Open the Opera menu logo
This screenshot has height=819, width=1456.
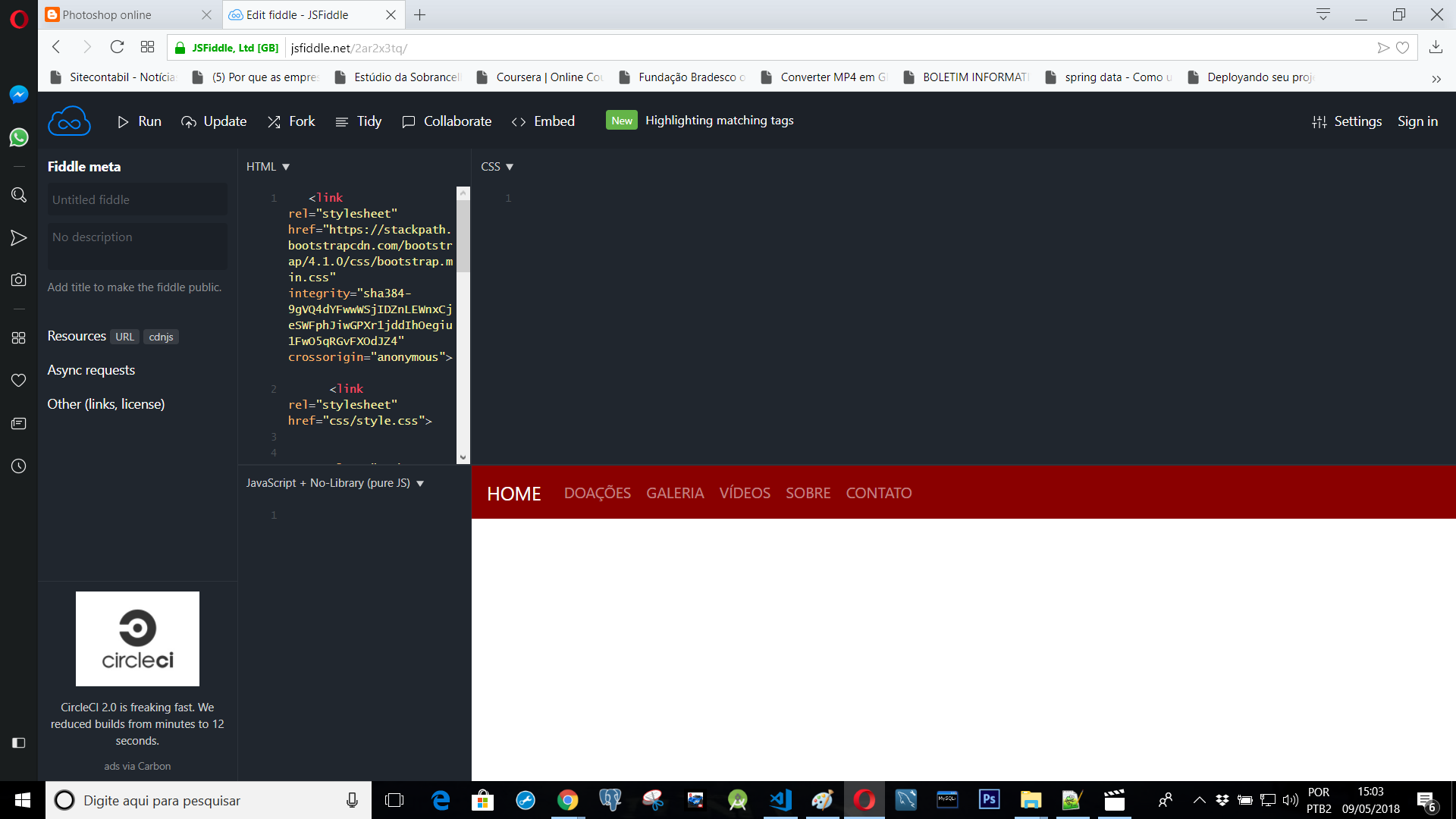point(19,18)
